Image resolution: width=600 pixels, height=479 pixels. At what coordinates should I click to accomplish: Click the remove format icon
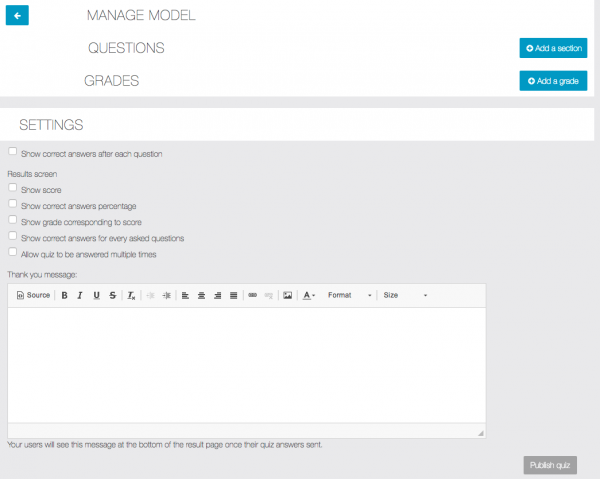131,295
